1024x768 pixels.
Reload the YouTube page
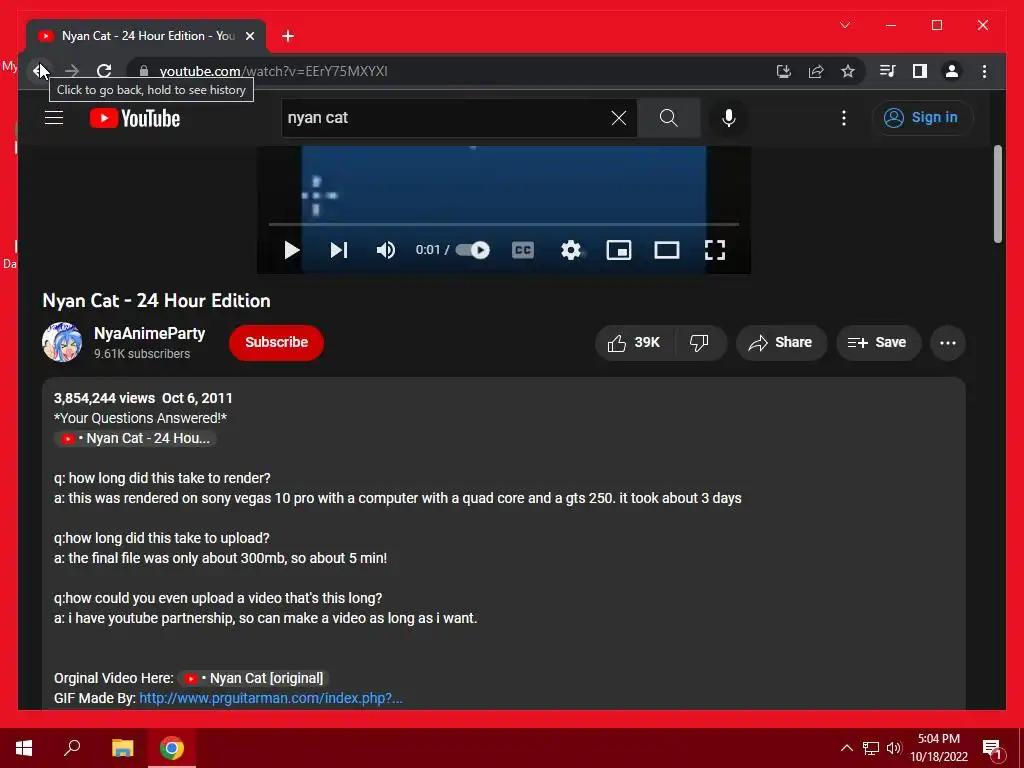[x=104, y=71]
